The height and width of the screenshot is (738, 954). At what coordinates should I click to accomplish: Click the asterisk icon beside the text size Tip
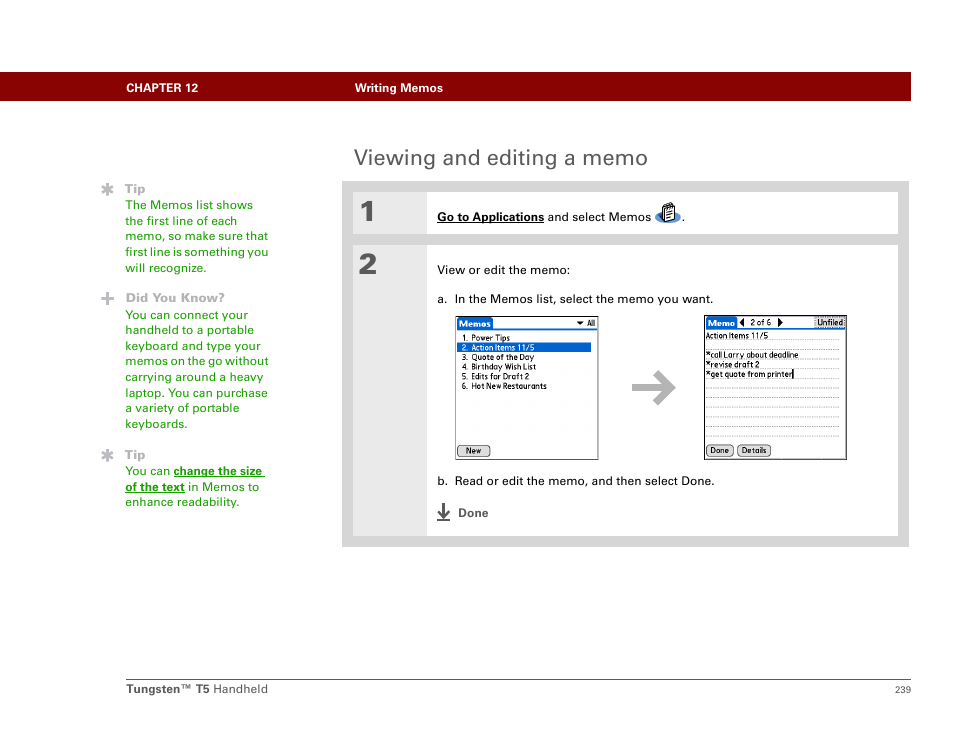(107, 456)
